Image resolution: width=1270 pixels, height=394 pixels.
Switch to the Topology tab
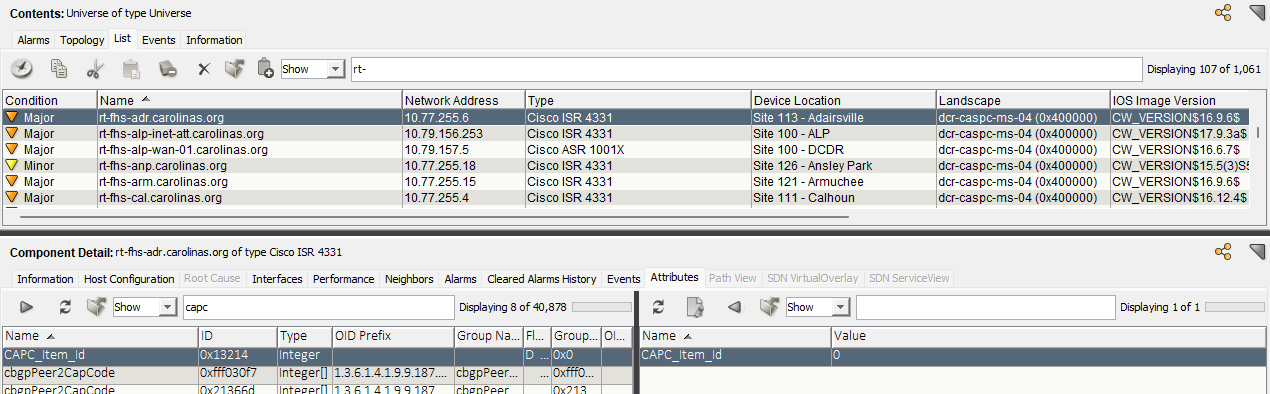pos(82,40)
